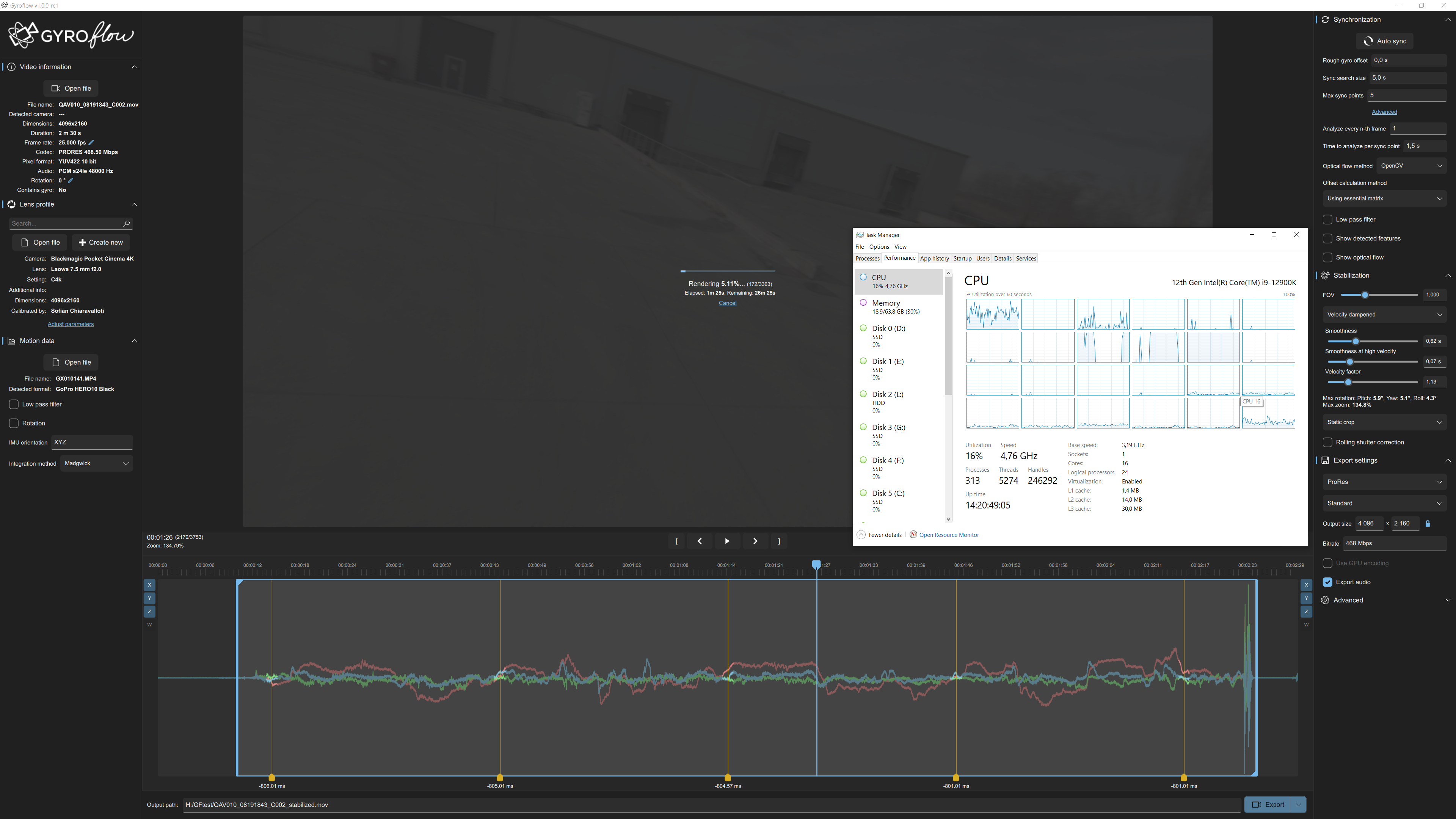Toggle right X axis chart button
Image resolution: width=1456 pixels, height=819 pixels.
1306,585
